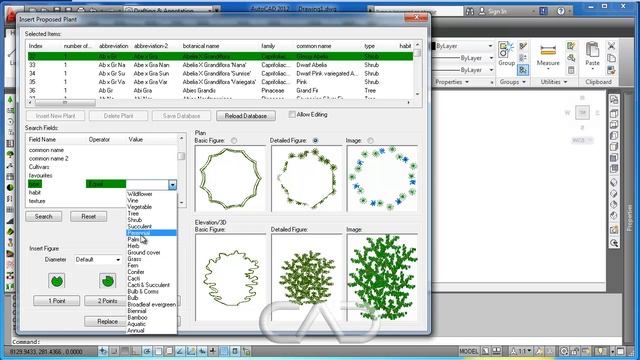Viewport: 640px width, 360px height.
Task: Select the Plan Image radio button
Action: coord(370,140)
